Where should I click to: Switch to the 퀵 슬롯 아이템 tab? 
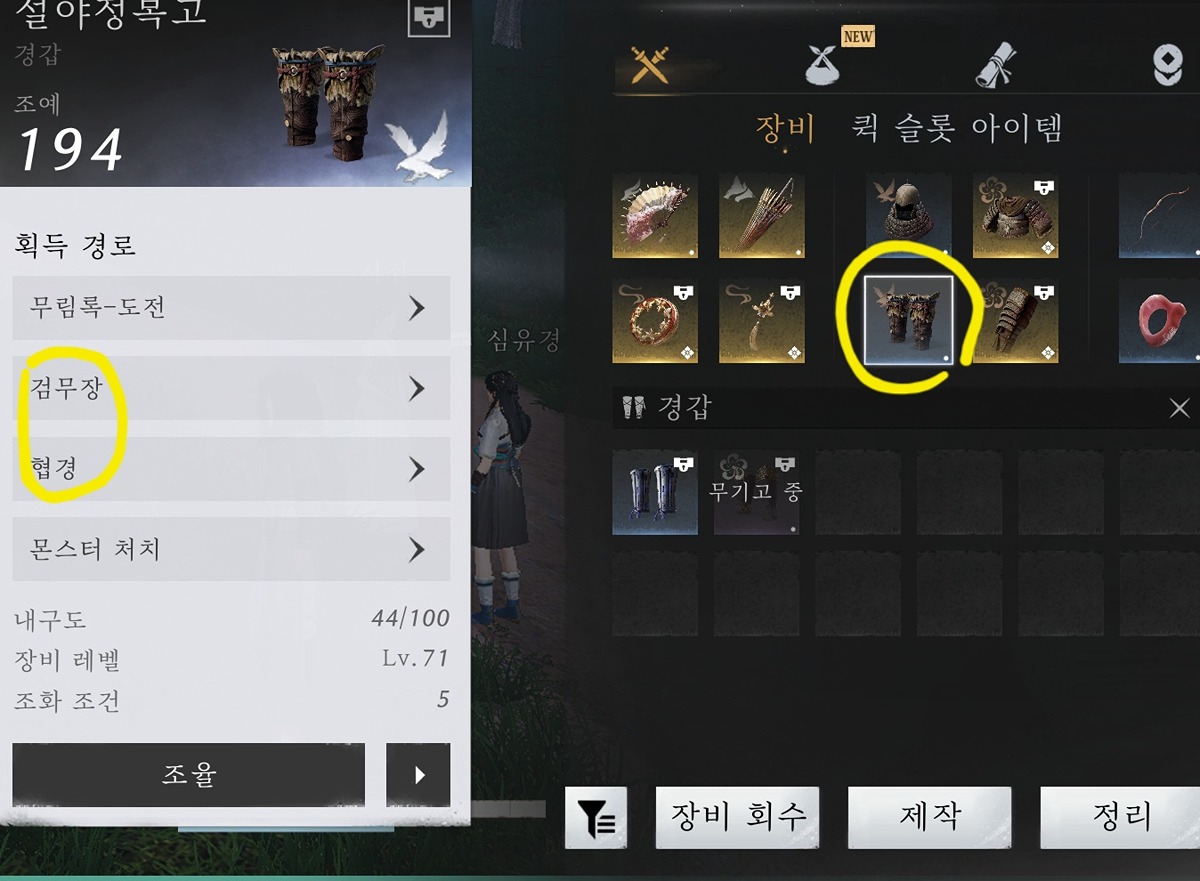click(956, 128)
